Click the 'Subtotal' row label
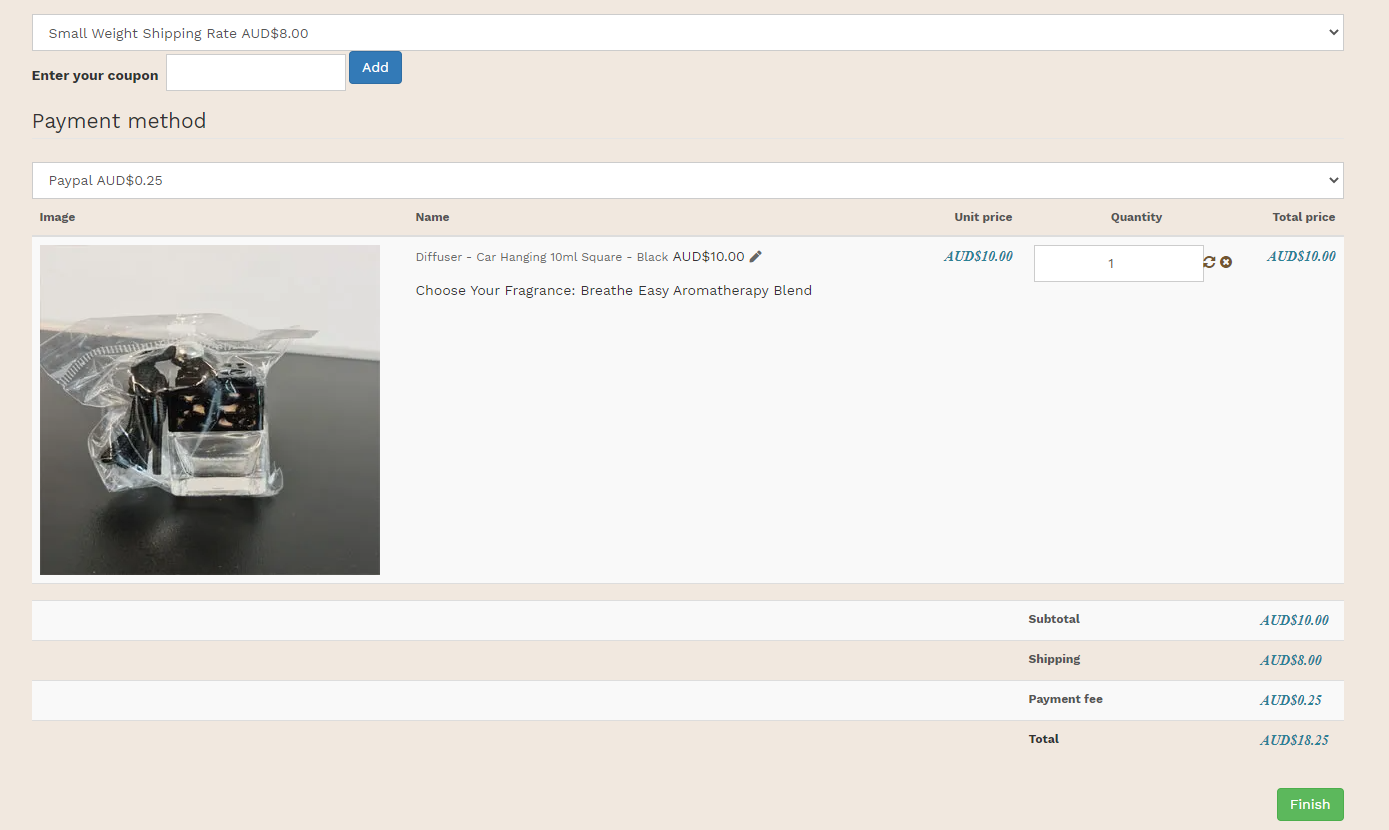Image resolution: width=1389 pixels, height=830 pixels. [1054, 619]
